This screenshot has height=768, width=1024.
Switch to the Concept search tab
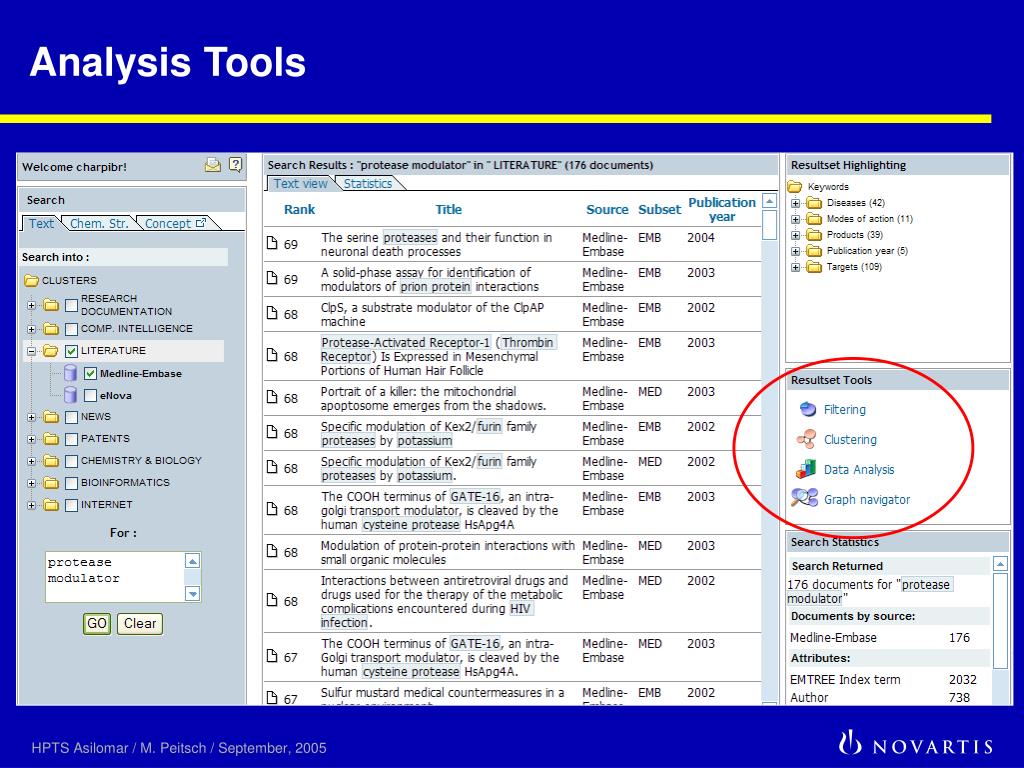[x=174, y=223]
